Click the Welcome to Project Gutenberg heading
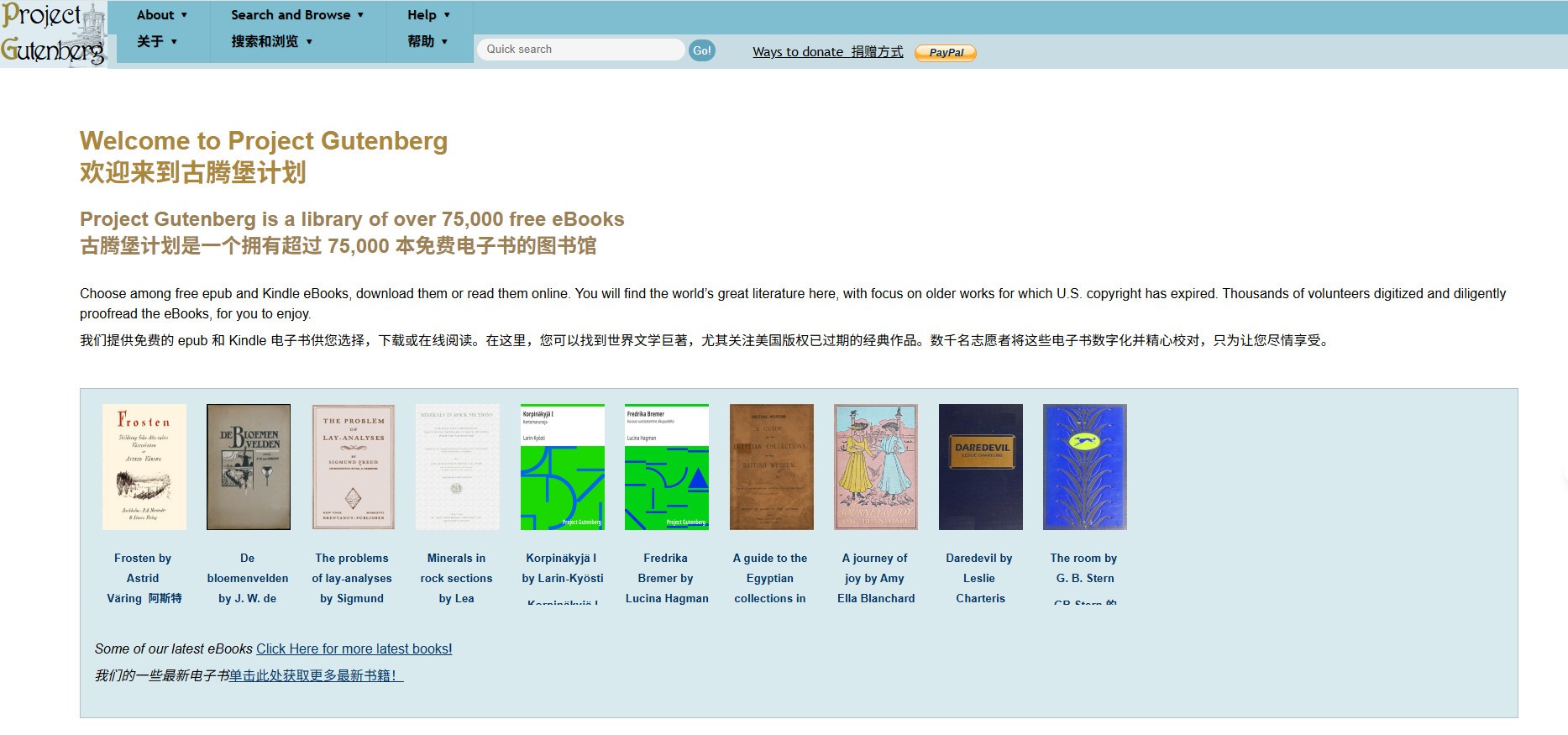 click(264, 140)
